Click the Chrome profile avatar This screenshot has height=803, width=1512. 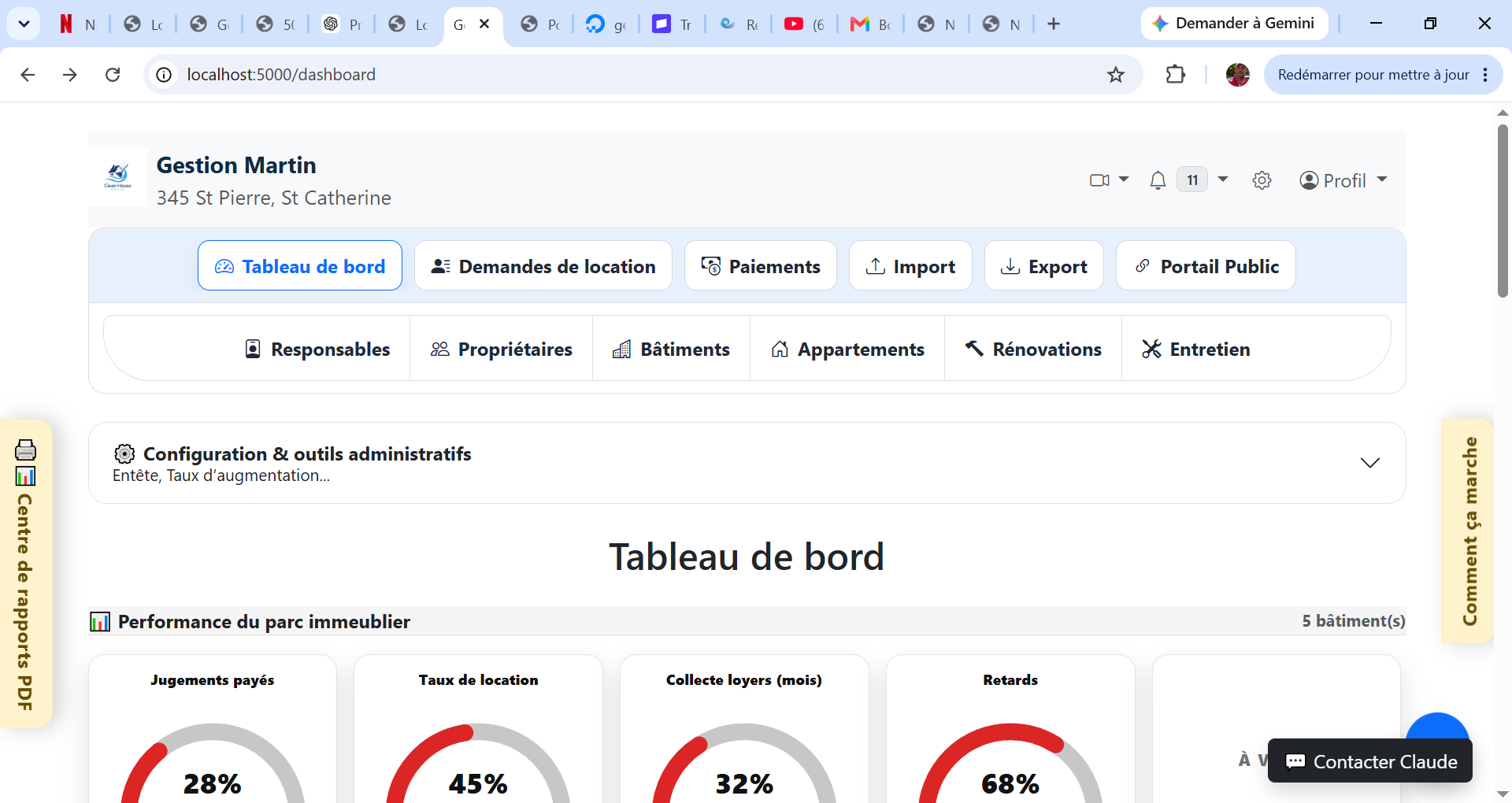(1238, 75)
